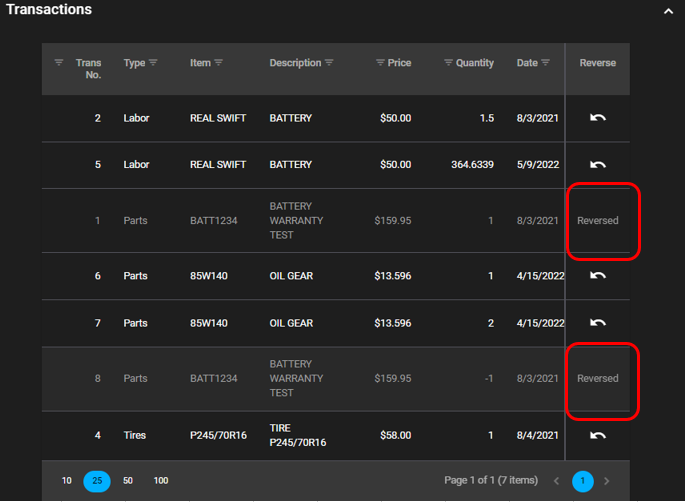The width and height of the screenshot is (685, 502).
Task: Open filter icon on Price column
Action: pos(380,63)
